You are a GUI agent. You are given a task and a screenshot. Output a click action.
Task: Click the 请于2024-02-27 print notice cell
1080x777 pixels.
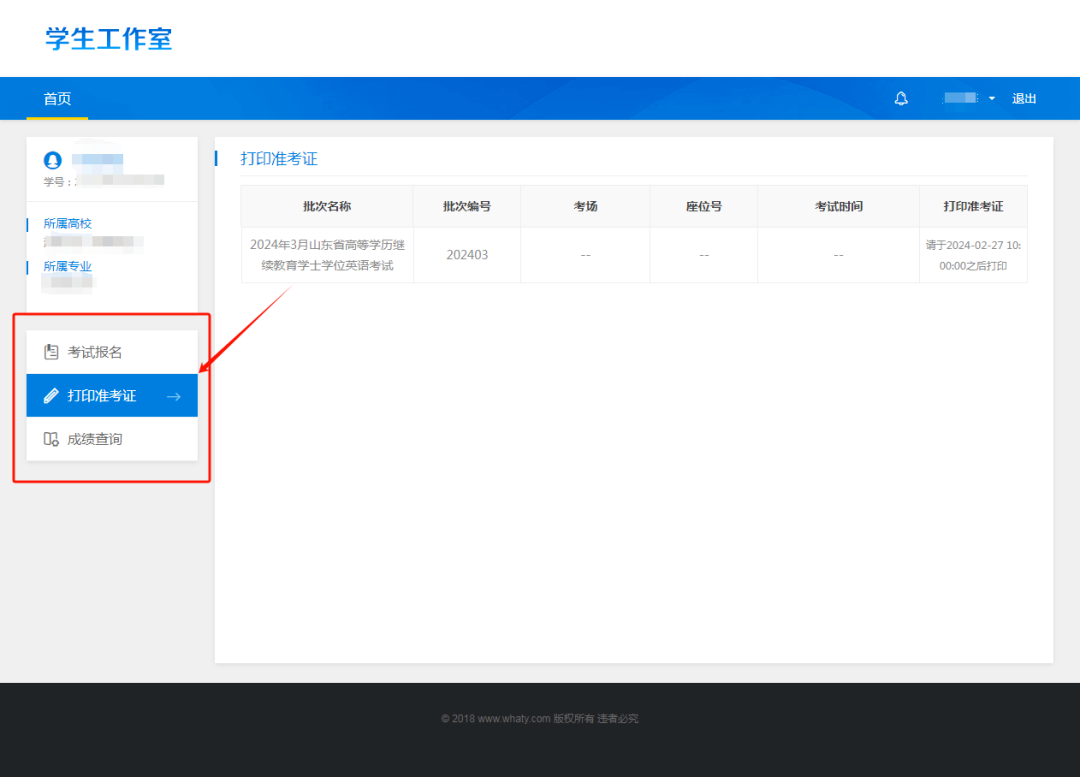coord(973,255)
